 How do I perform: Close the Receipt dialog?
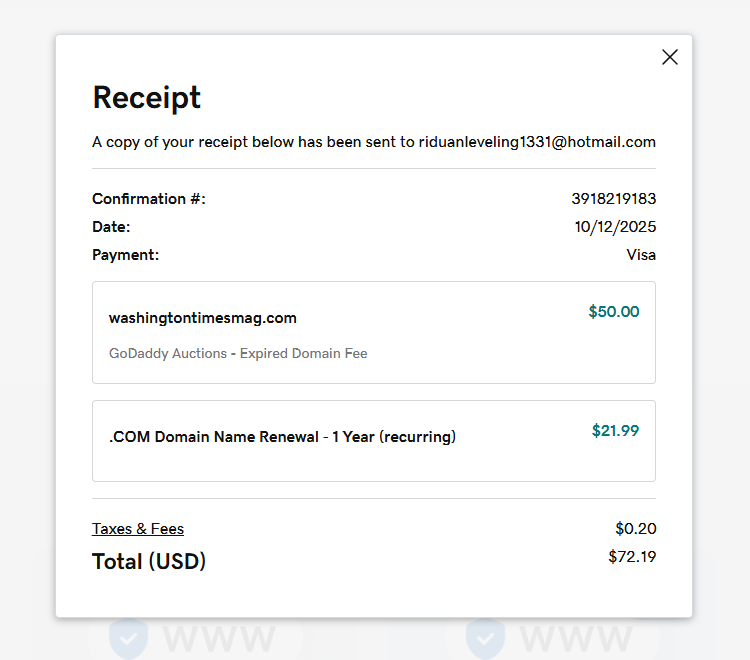670,57
